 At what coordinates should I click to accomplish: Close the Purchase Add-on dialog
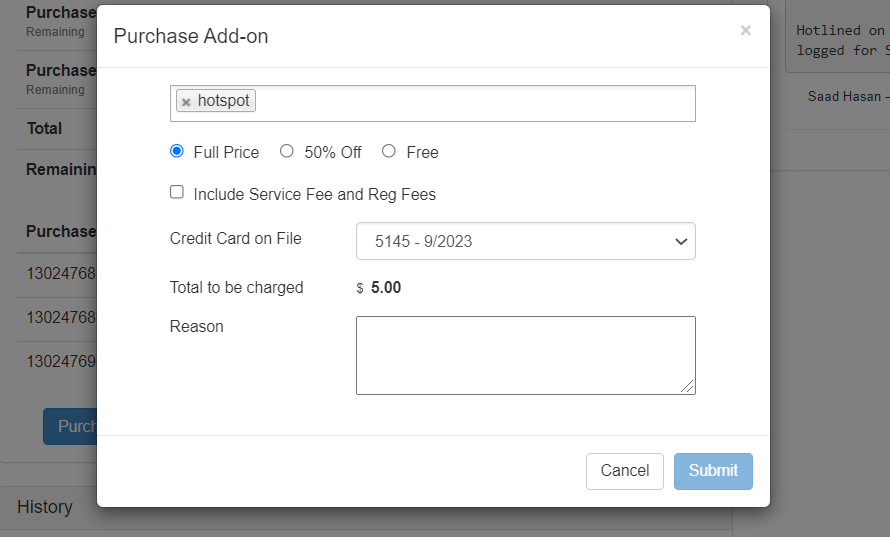pyautogui.click(x=745, y=31)
